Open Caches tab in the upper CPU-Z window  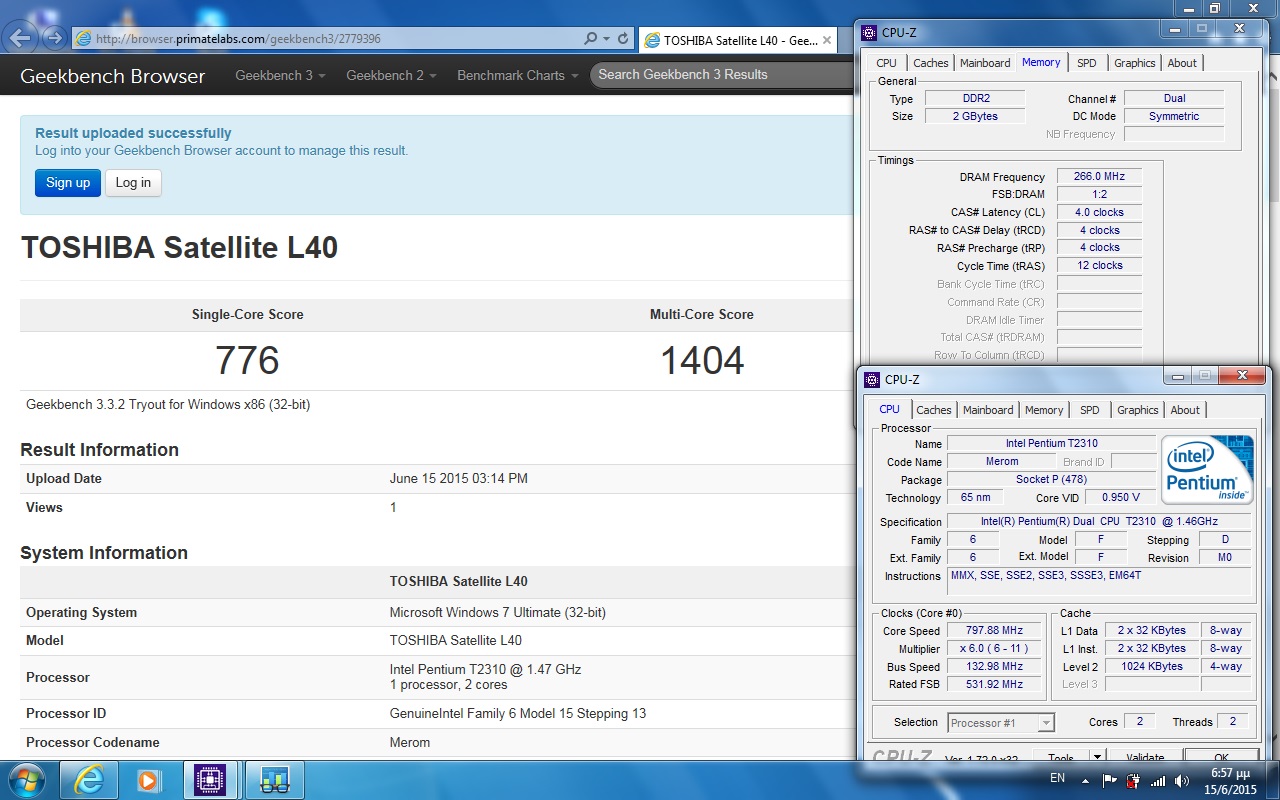click(930, 63)
